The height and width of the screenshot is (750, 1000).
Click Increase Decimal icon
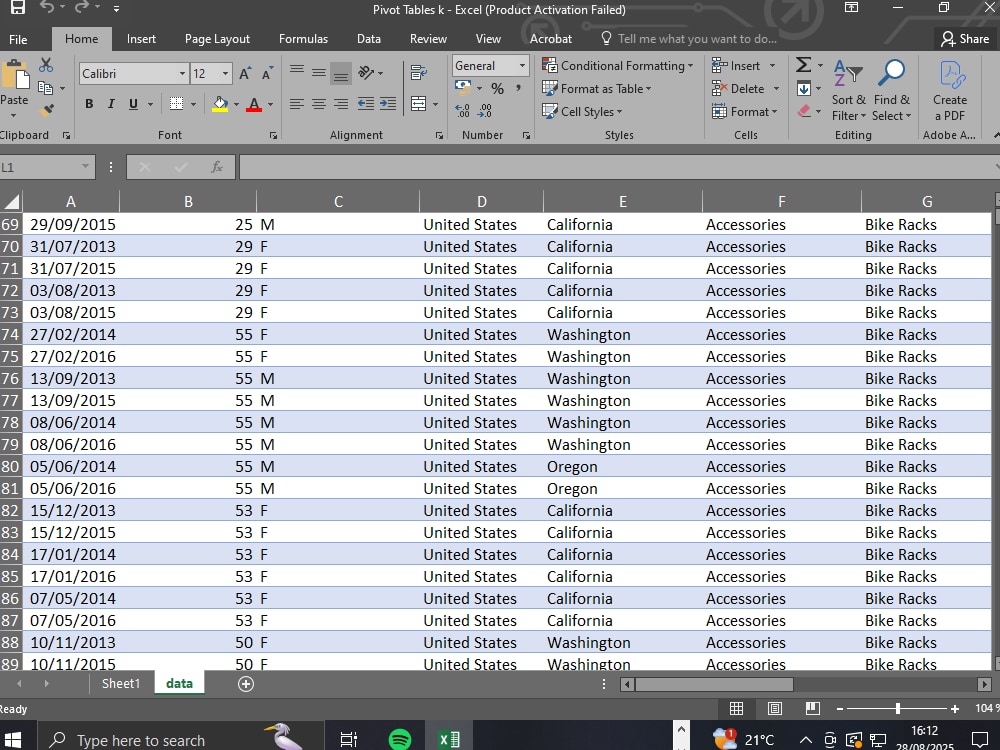[x=462, y=111]
